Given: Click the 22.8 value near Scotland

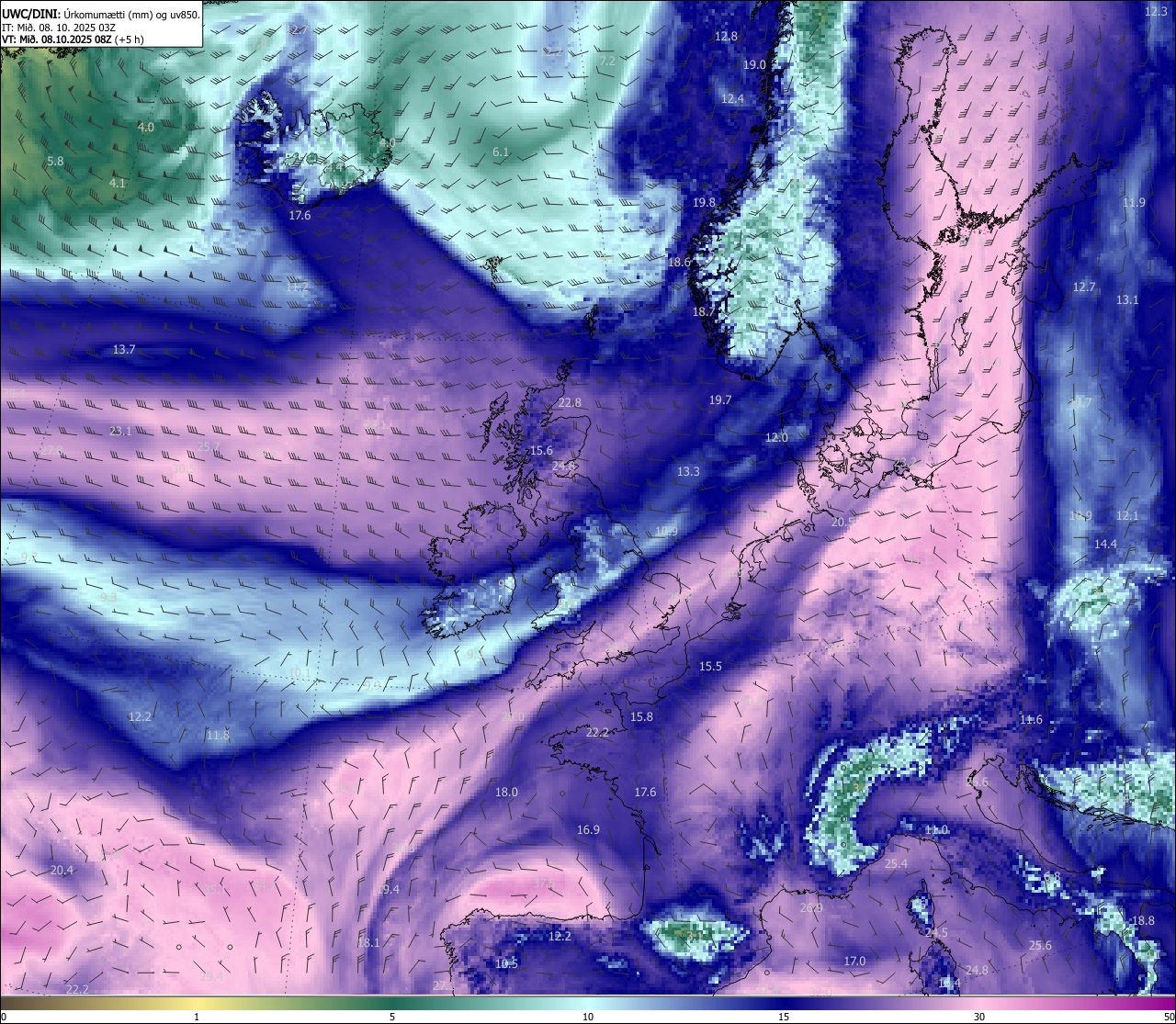Looking at the screenshot, I should pyautogui.click(x=570, y=402).
